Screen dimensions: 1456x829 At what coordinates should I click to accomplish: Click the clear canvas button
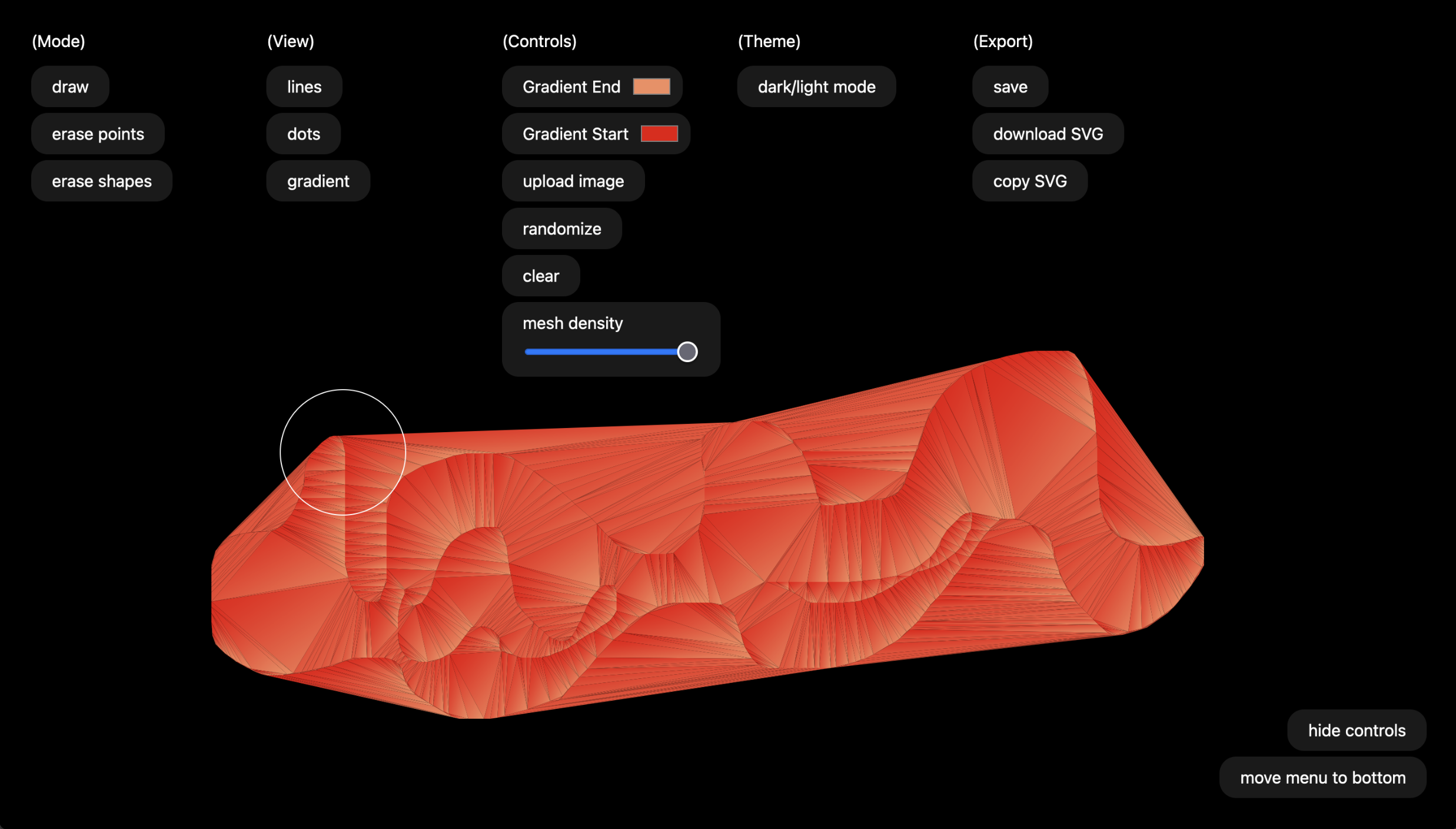540,276
